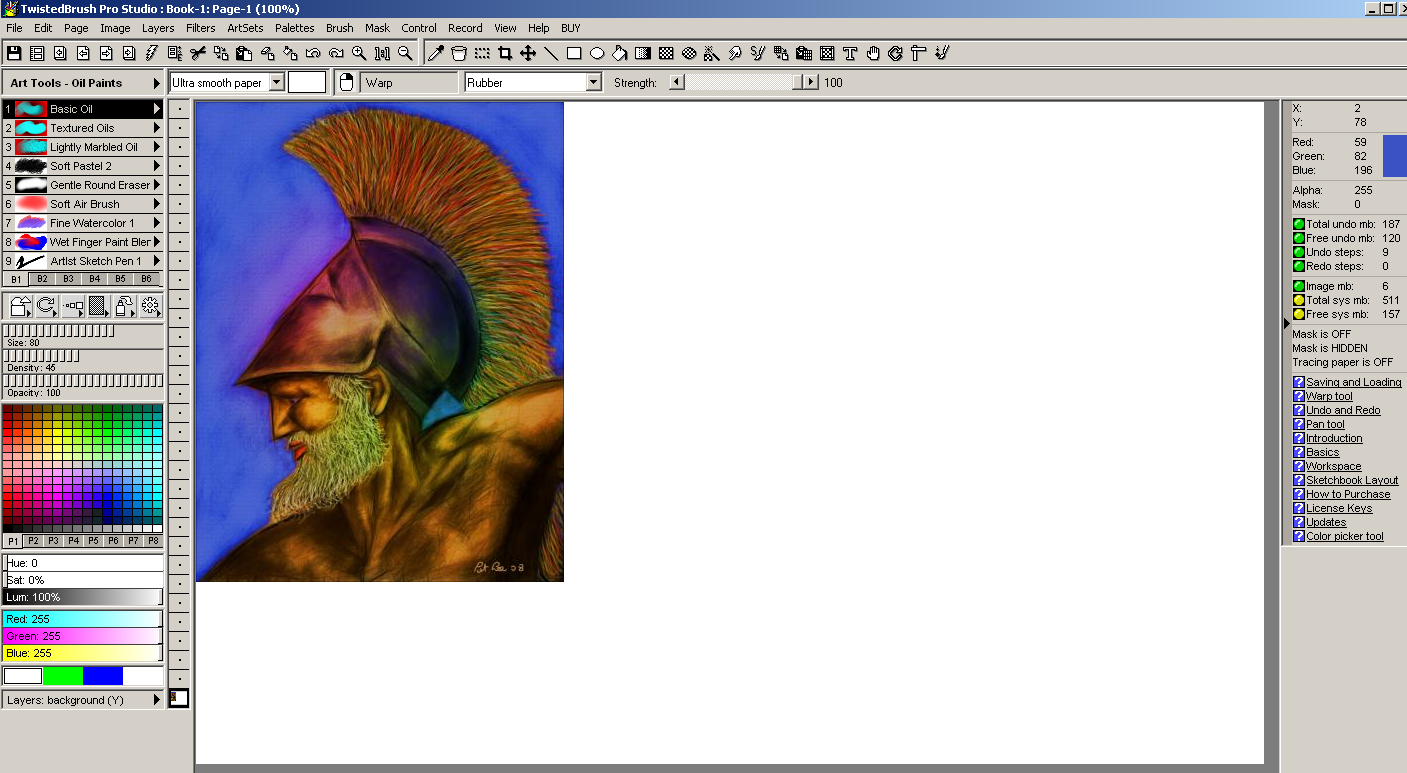Click the lightning bolt icon
Image resolution: width=1407 pixels, height=773 pixels.
click(152, 53)
